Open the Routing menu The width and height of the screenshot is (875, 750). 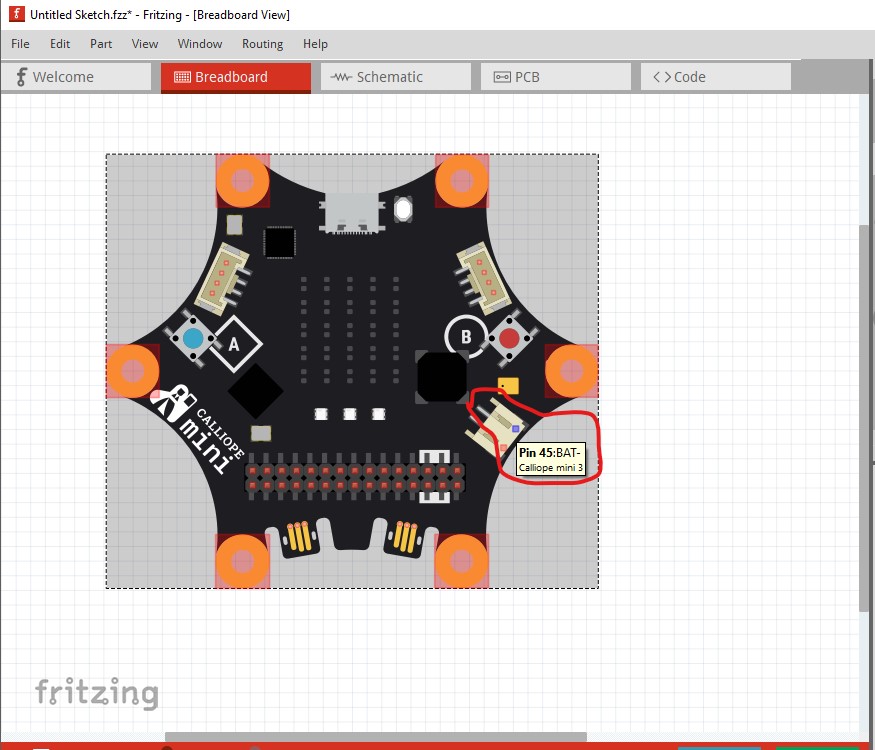pos(262,44)
